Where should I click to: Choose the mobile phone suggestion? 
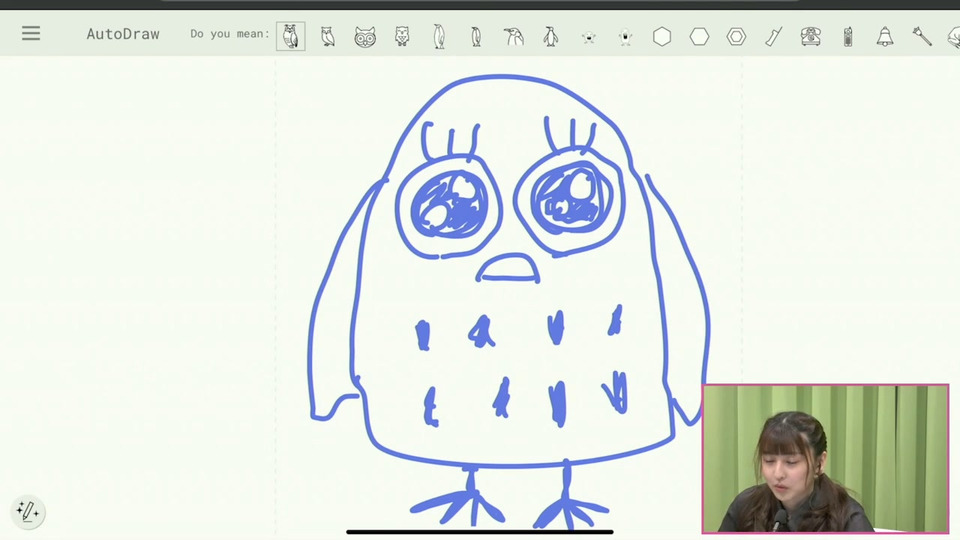pos(848,37)
